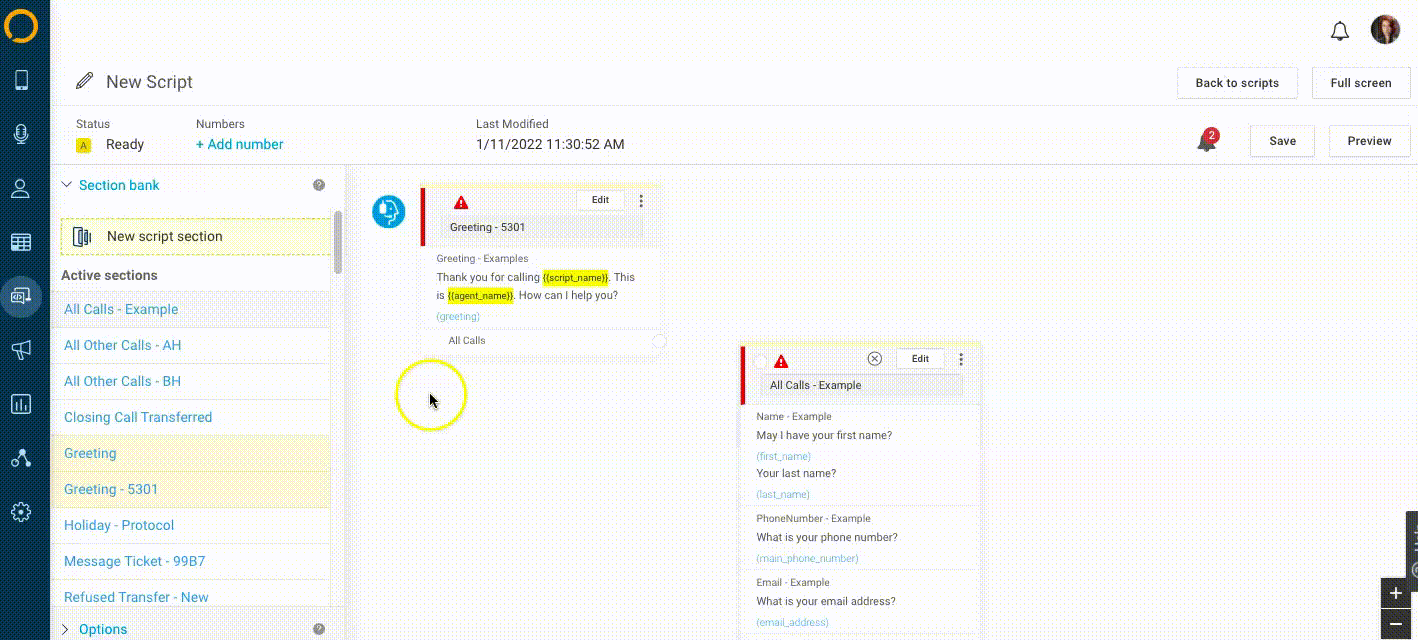Click input connector circle on All Calls - Example
The image size is (1418, 640).
pos(761,361)
